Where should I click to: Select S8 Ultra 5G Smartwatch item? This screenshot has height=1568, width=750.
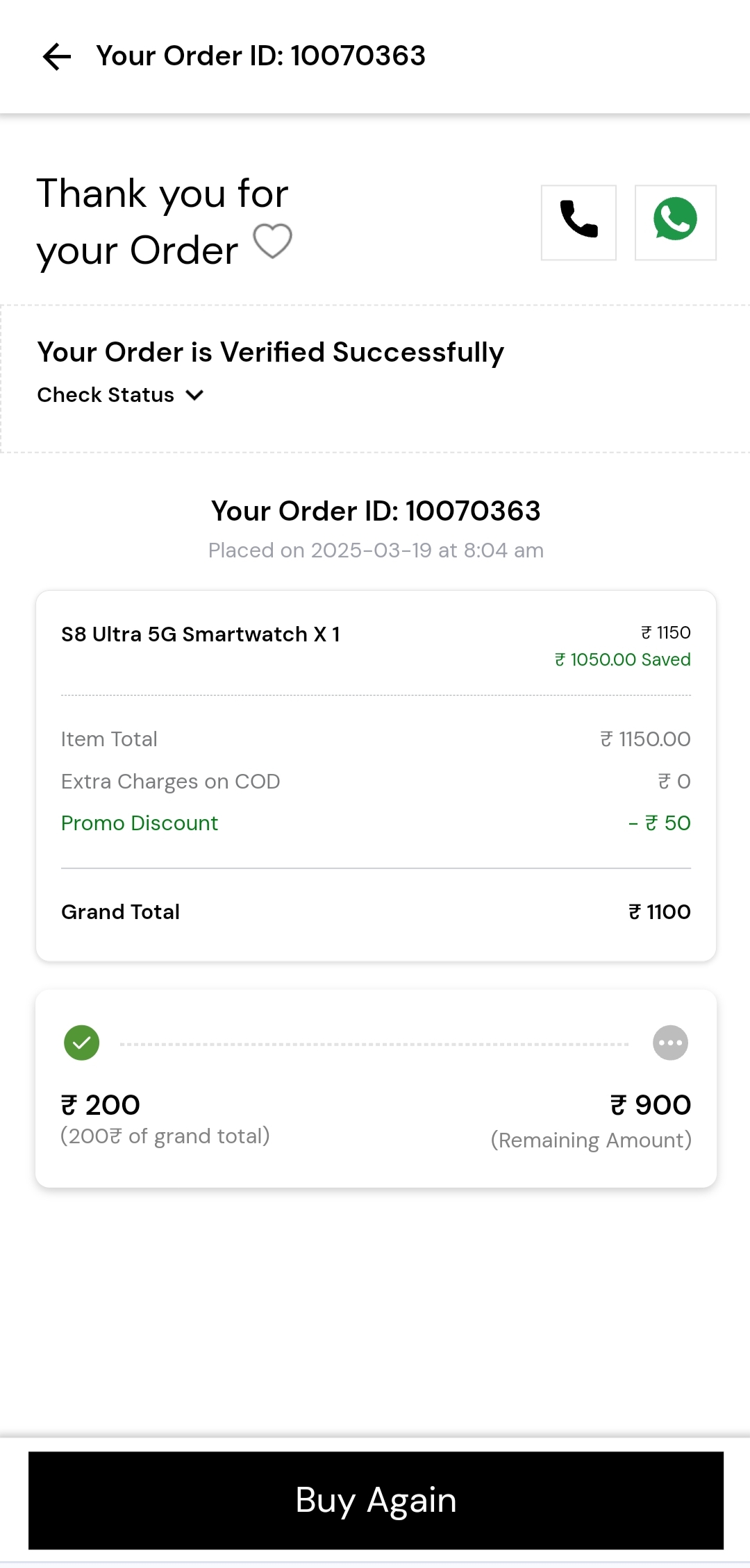click(201, 634)
